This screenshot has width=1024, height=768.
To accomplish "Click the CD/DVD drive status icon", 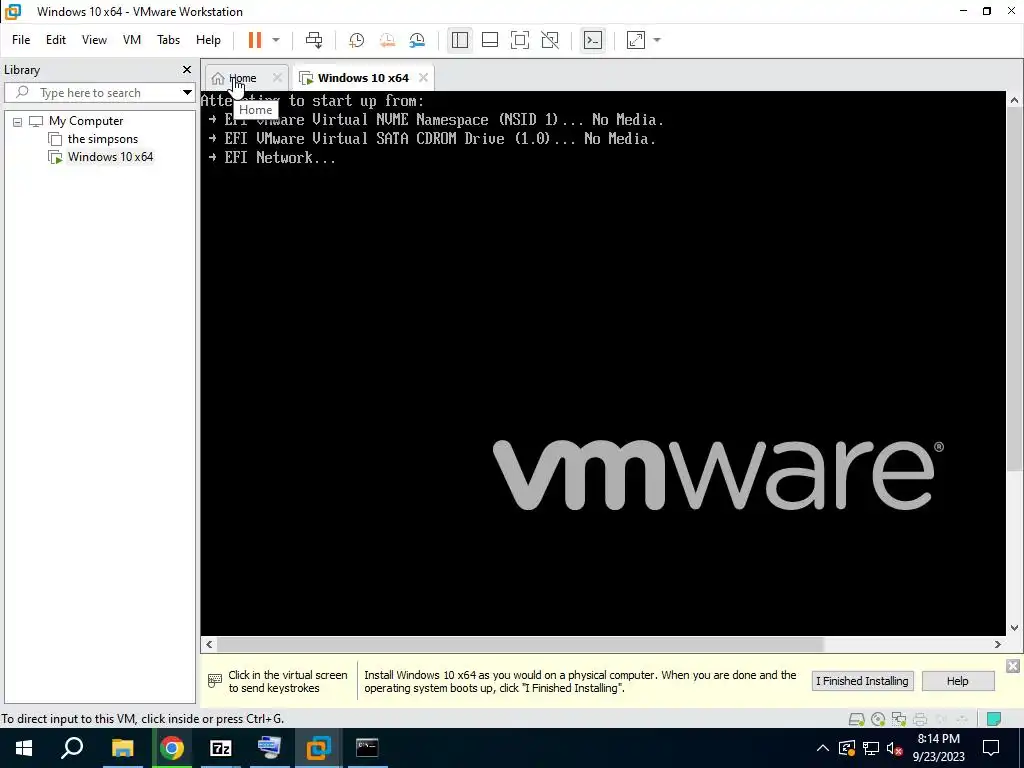I will (x=878, y=720).
